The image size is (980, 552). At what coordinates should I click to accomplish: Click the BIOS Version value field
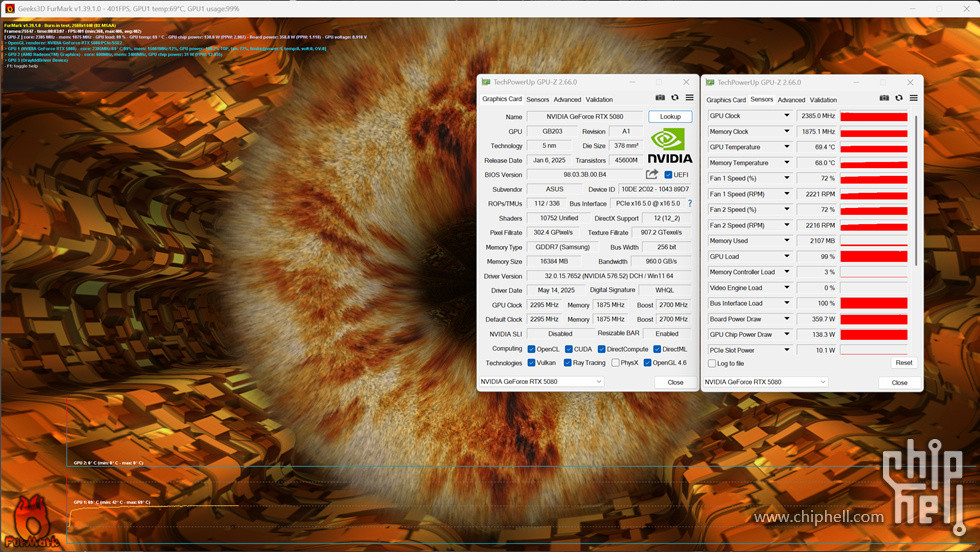coord(584,175)
